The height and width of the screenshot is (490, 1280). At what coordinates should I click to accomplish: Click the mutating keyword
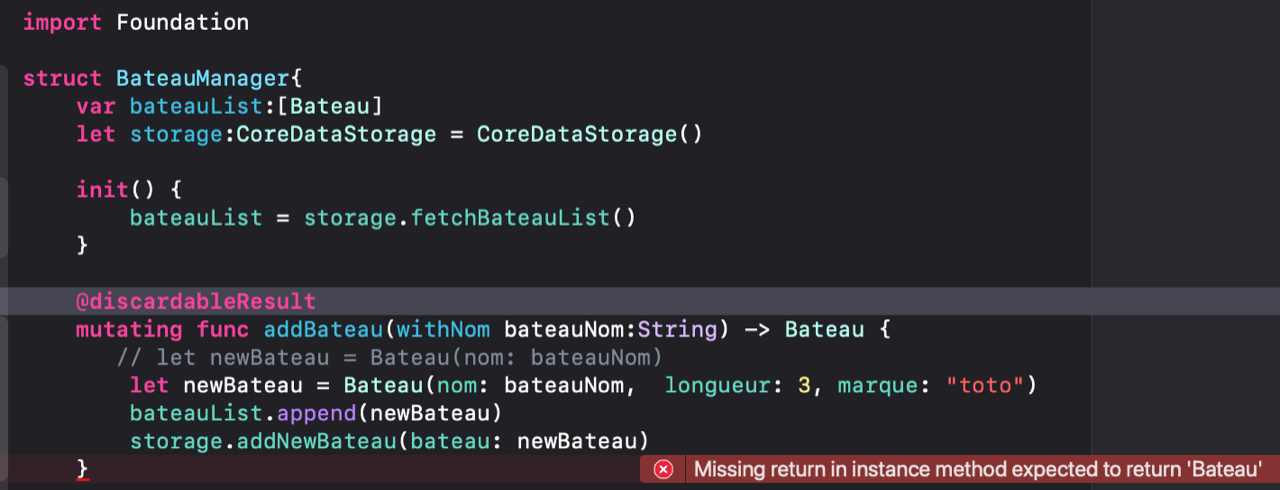click(x=129, y=329)
